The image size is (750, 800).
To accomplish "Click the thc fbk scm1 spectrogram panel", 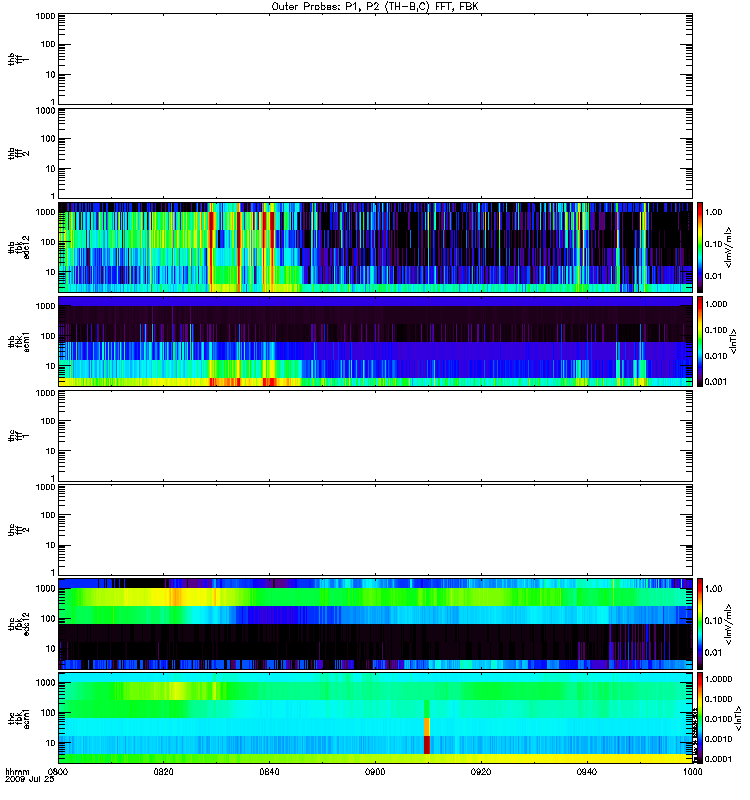I will [x=376, y=718].
